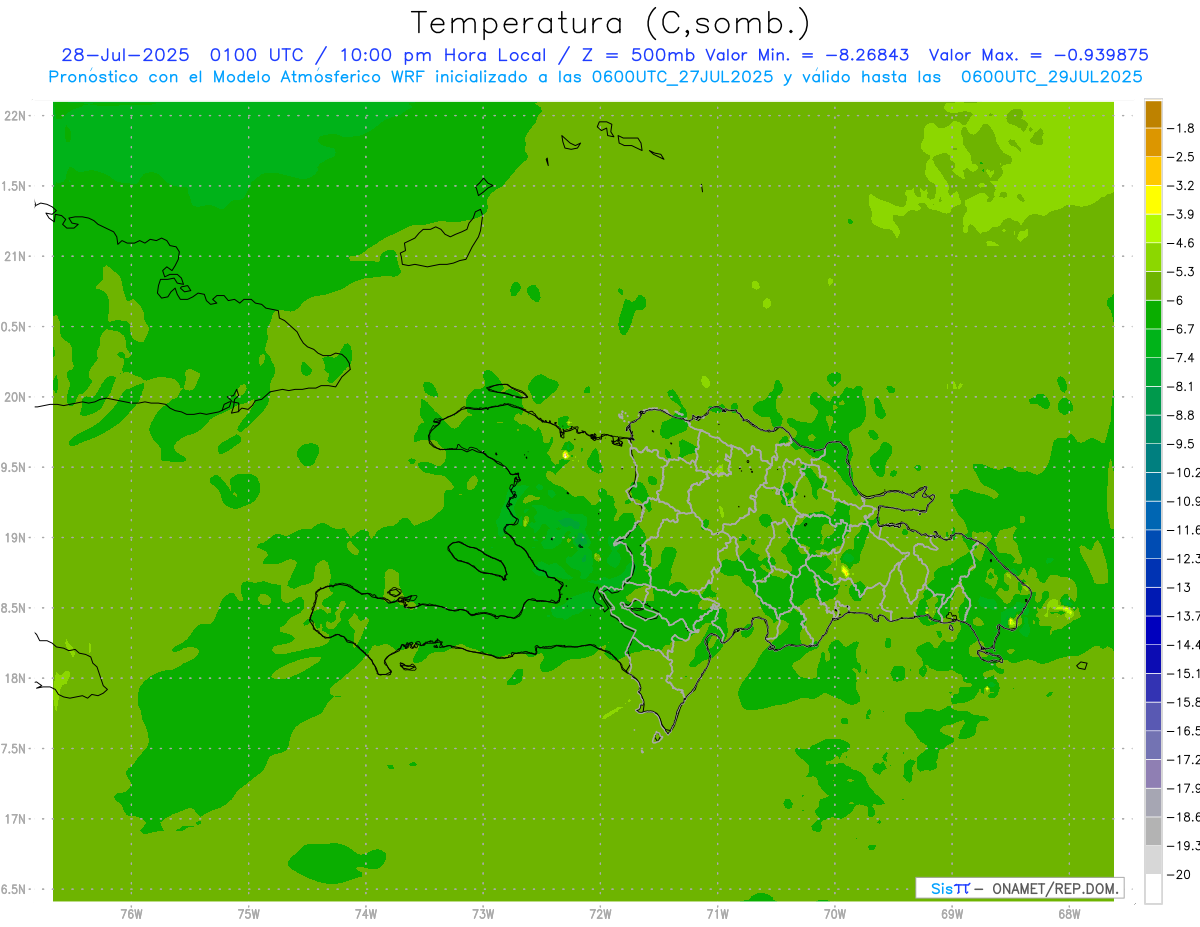Click the "21N" latitude label
Image resolution: width=1200 pixels, height=927 pixels.
tap(17, 257)
